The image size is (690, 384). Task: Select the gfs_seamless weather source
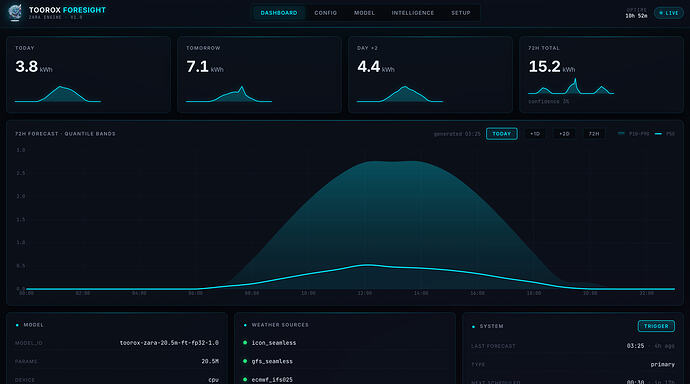(272, 361)
